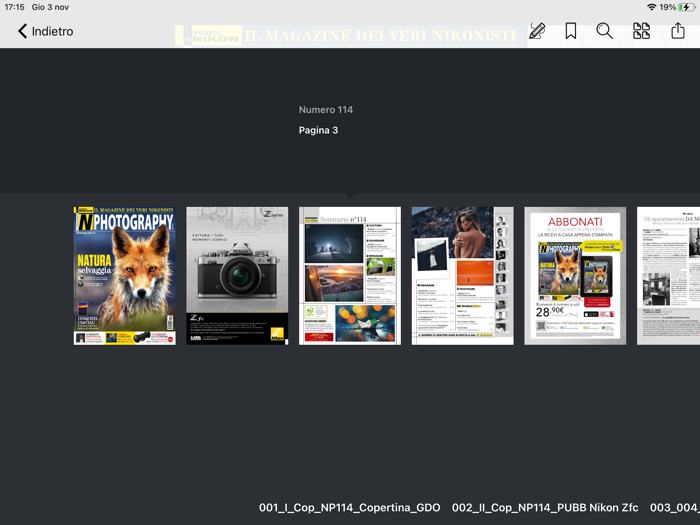Select the 'Numero 114' label
700x525 pixels.
tap(326, 110)
